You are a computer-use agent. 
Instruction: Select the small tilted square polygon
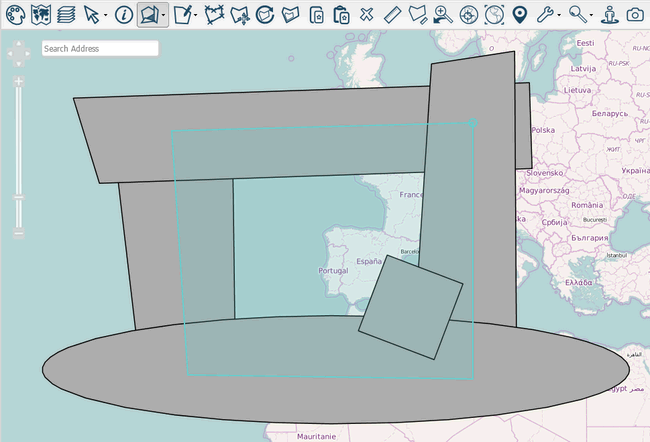tap(410, 308)
